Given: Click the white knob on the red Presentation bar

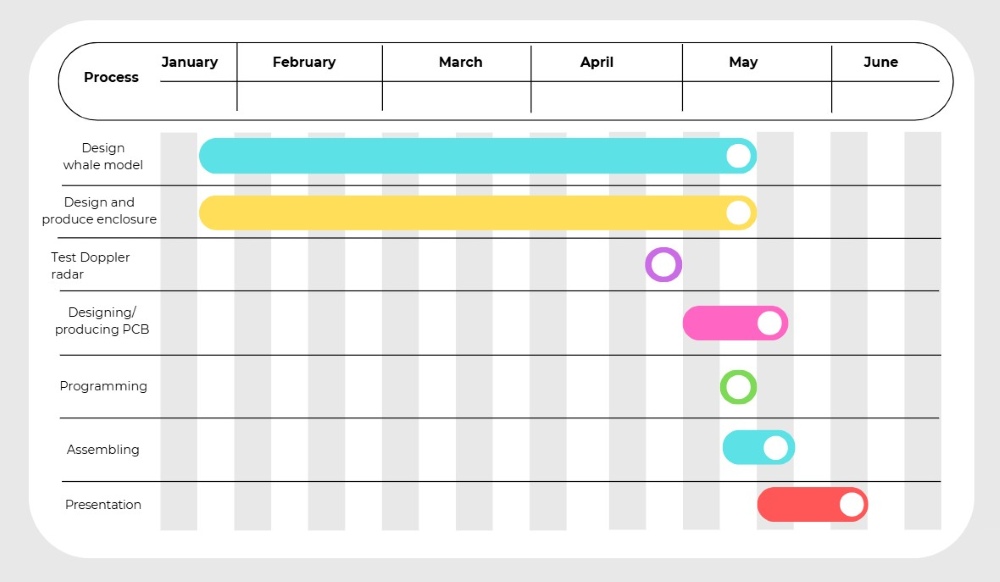Looking at the screenshot, I should [x=852, y=505].
